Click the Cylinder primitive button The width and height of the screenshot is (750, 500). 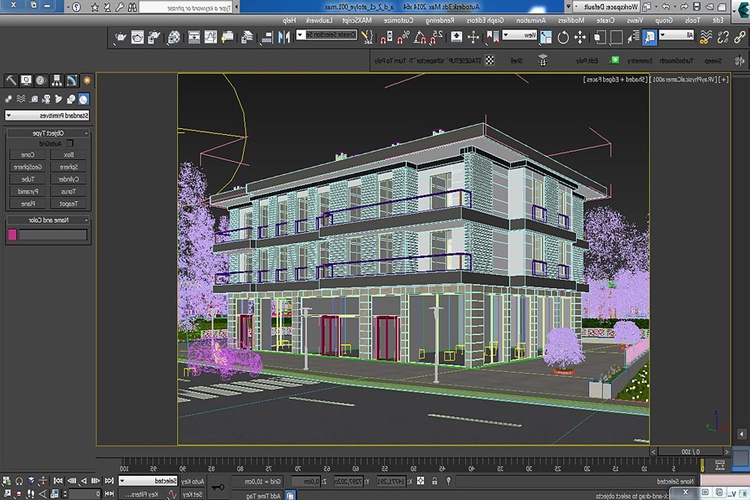click(68, 179)
